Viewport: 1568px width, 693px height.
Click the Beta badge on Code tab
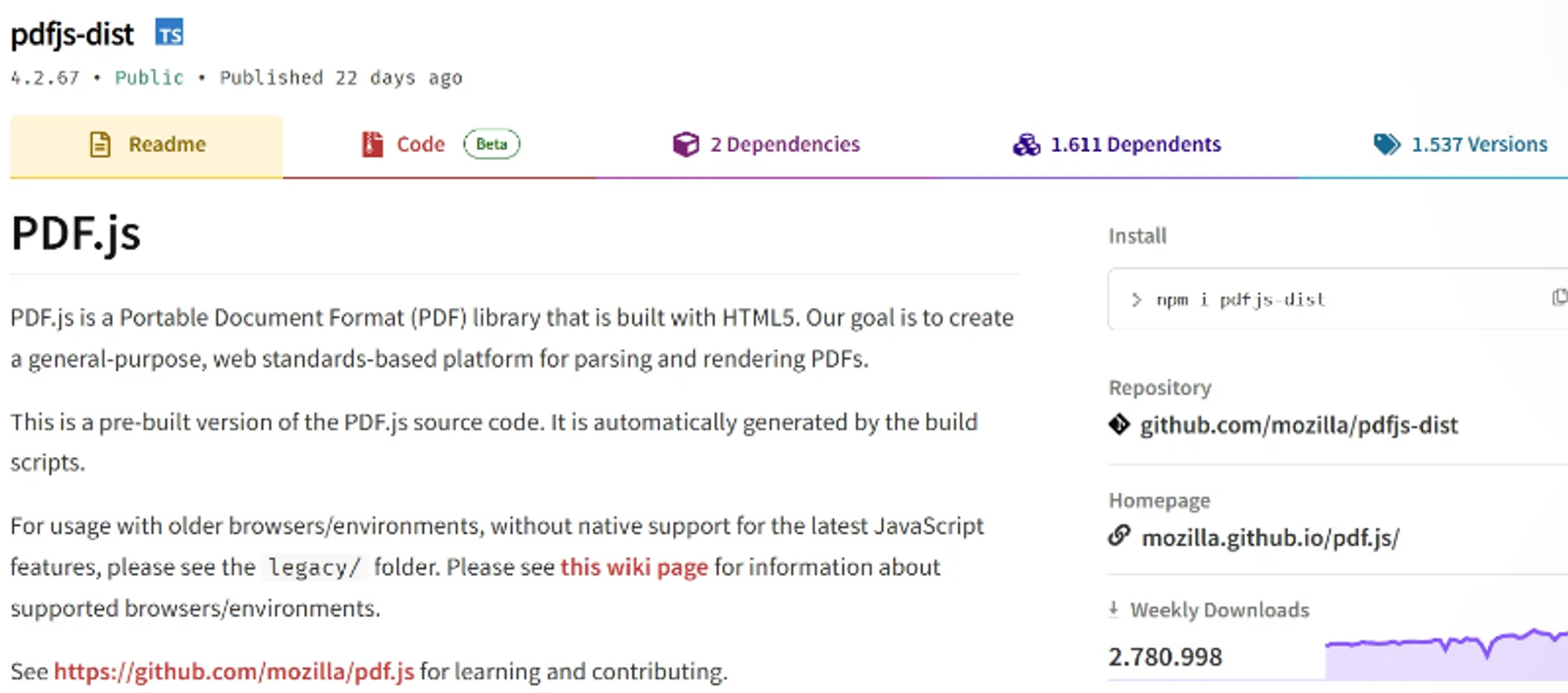[x=492, y=144]
